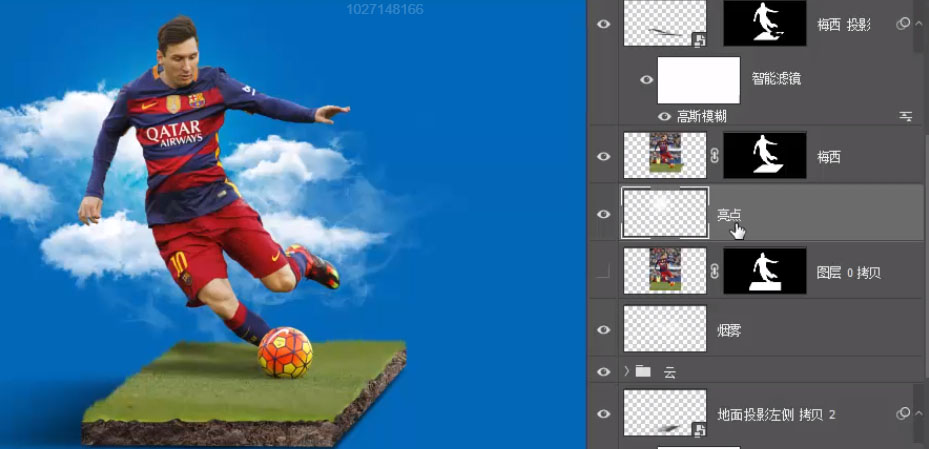Click the 梅西 layer name
This screenshot has width=929, height=449.
pos(828,157)
